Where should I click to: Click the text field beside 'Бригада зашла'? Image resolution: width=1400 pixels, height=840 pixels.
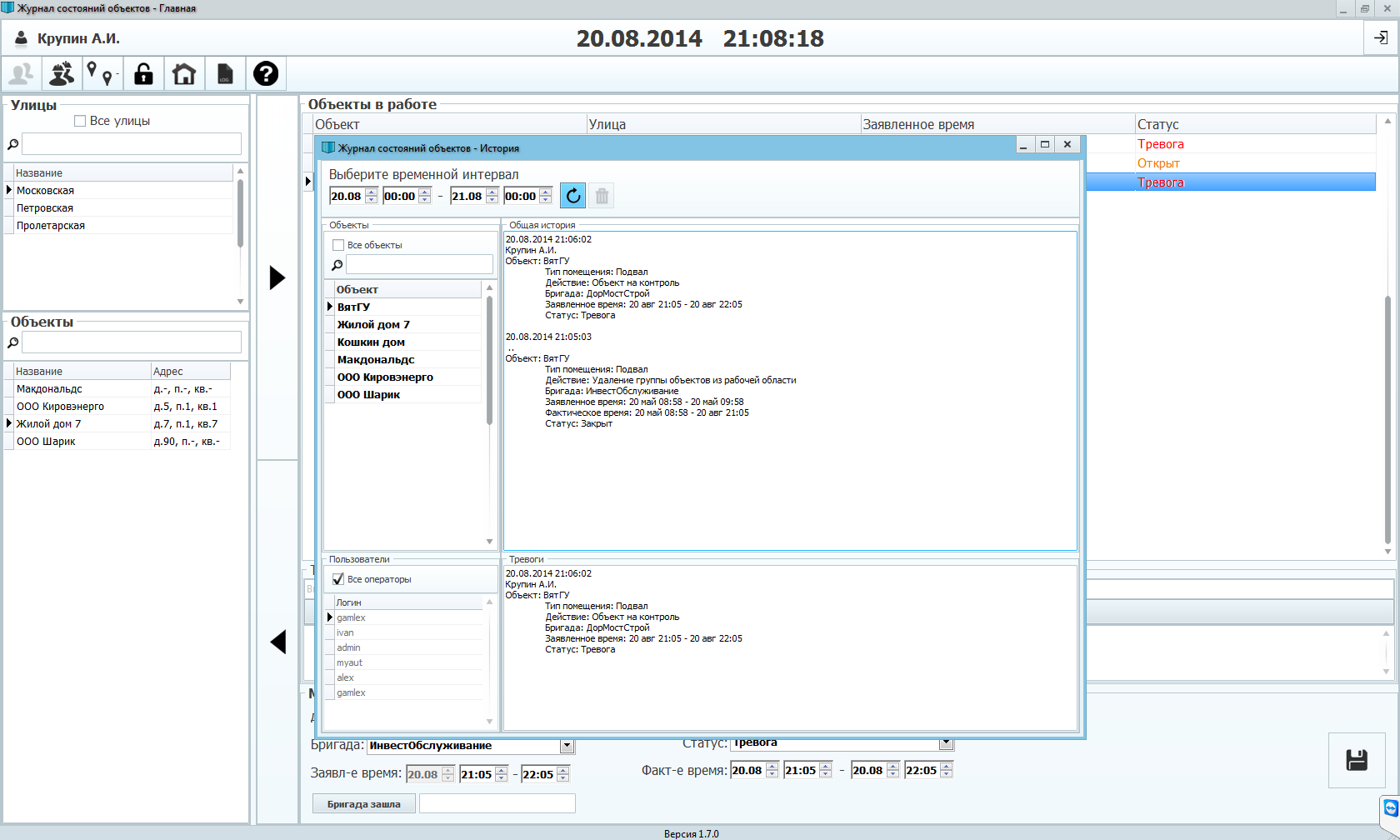(497, 803)
